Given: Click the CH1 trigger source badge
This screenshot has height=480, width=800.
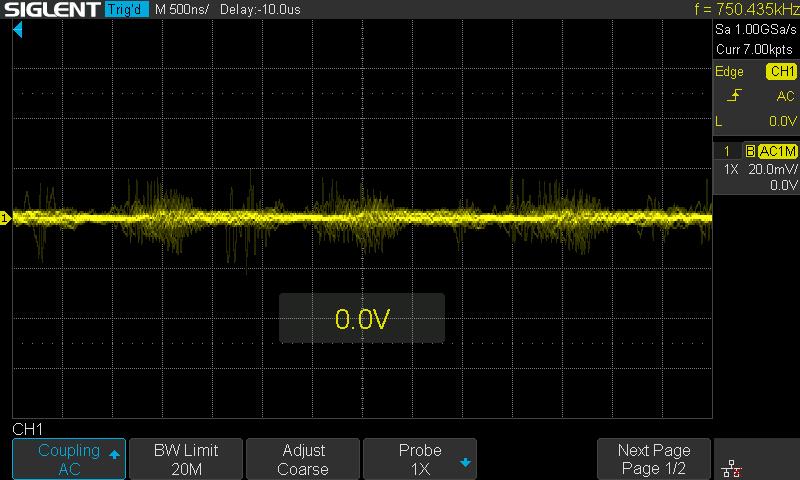Looking at the screenshot, I should [x=782, y=71].
